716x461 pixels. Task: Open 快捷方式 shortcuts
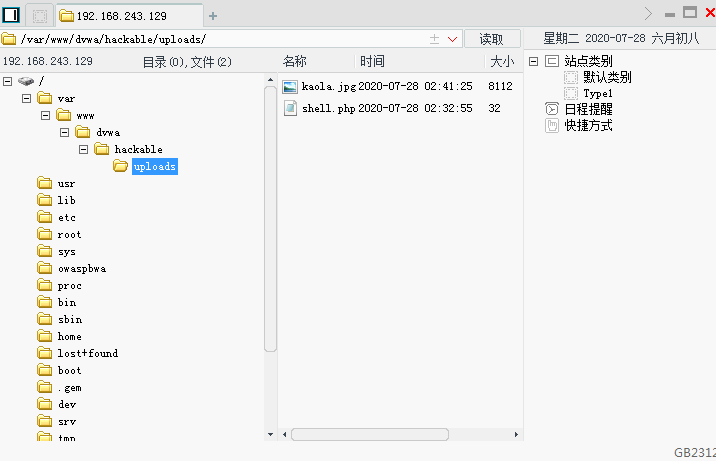[588, 126]
